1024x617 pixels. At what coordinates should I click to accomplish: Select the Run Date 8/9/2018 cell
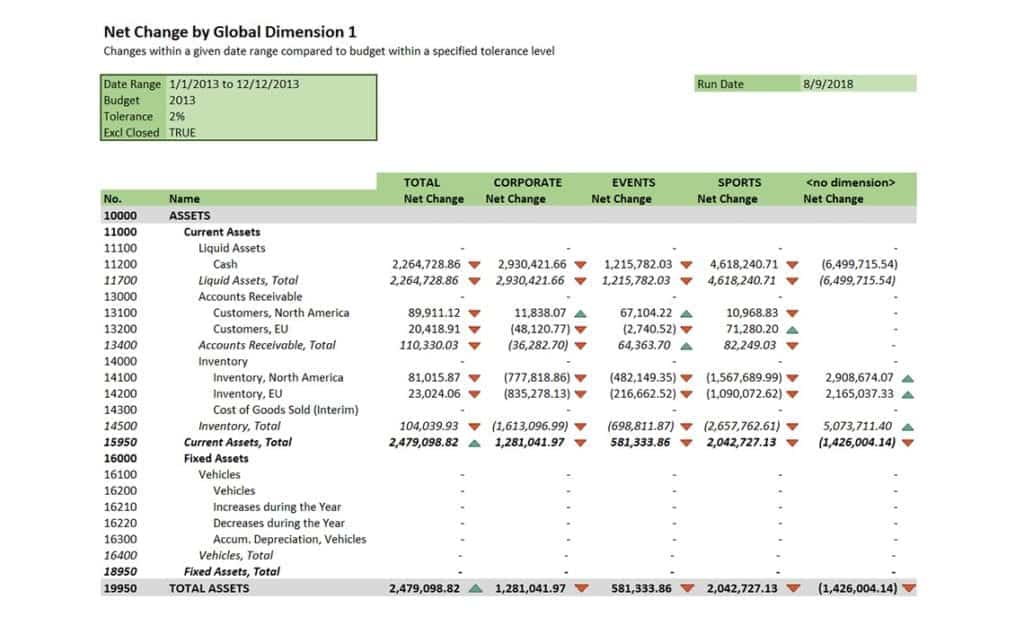pyautogui.click(x=857, y=84)
